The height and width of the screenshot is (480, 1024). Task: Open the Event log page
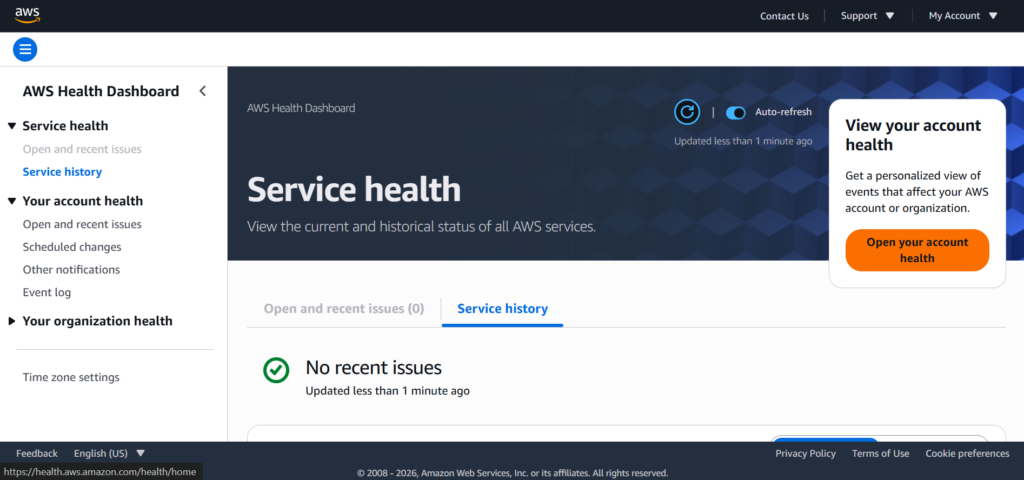point(47,292)
